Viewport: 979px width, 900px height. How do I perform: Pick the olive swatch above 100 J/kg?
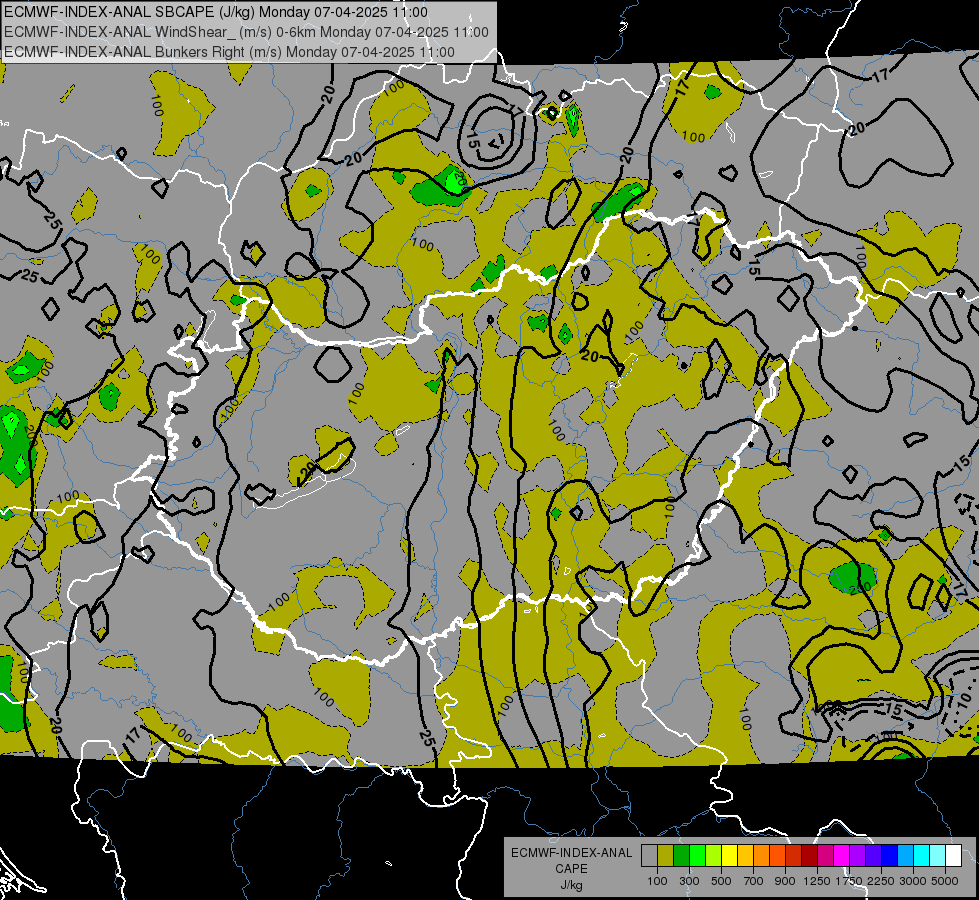pos(666,855)
